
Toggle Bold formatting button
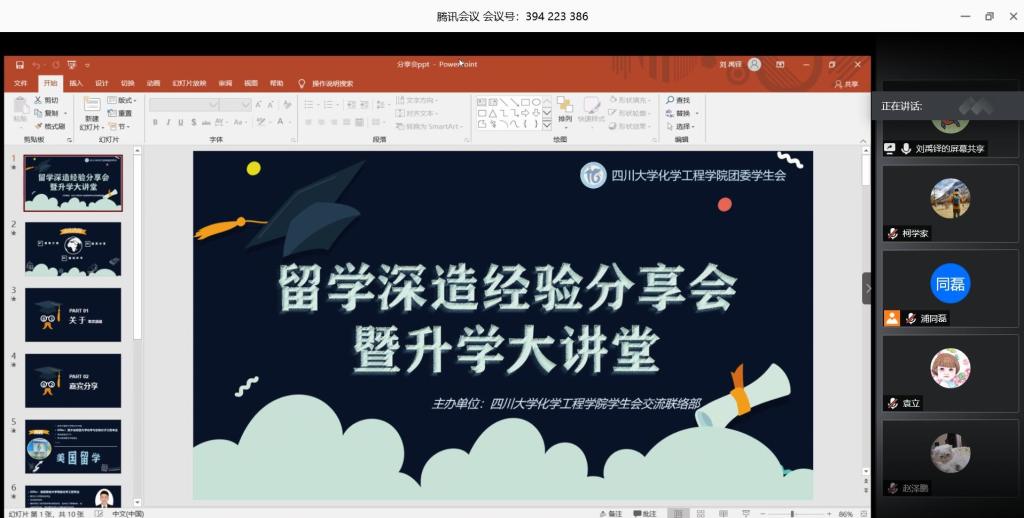tap(155, 122)
